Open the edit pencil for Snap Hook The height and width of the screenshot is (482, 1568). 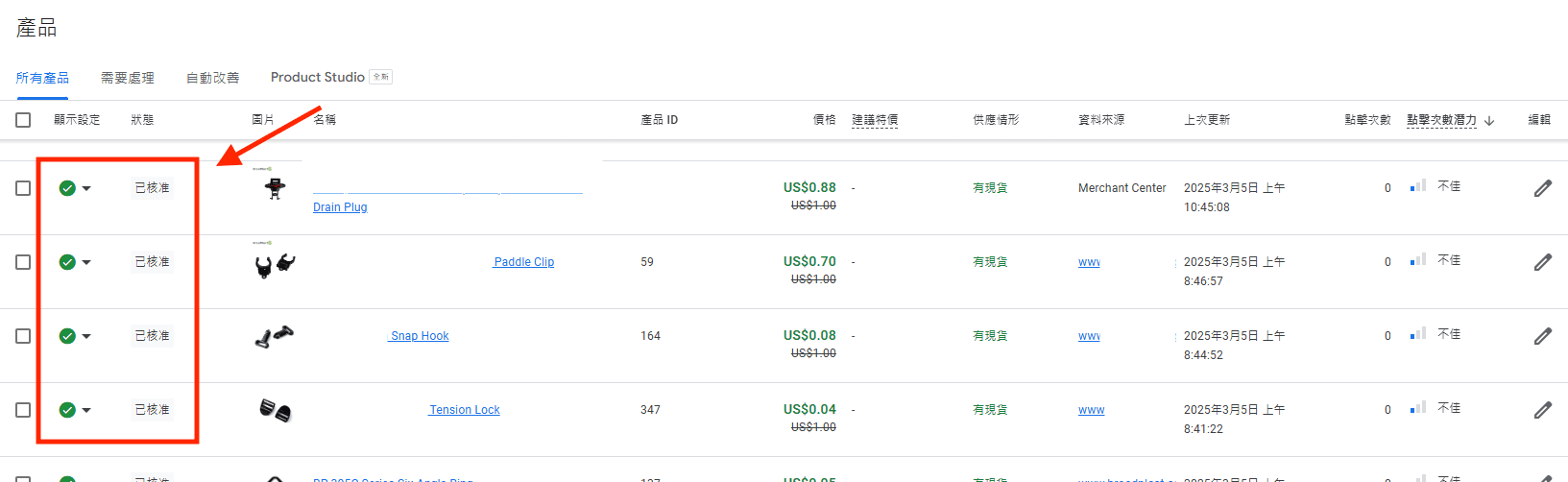[x=1542, y=336]
